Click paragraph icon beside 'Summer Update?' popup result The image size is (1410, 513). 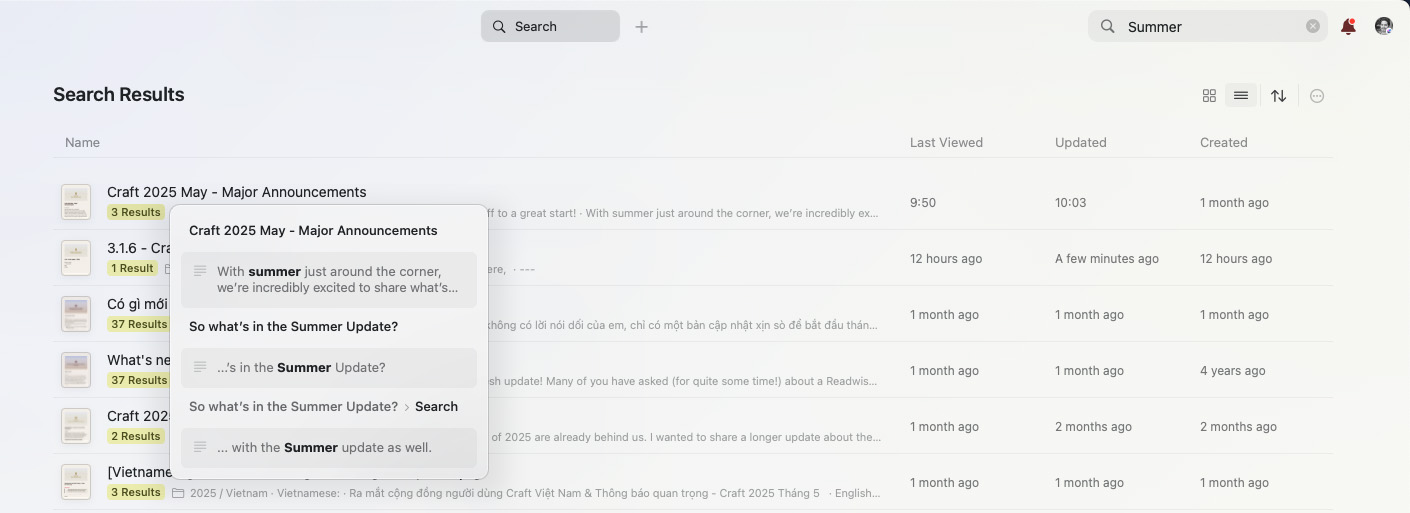(x=200, y=367)
